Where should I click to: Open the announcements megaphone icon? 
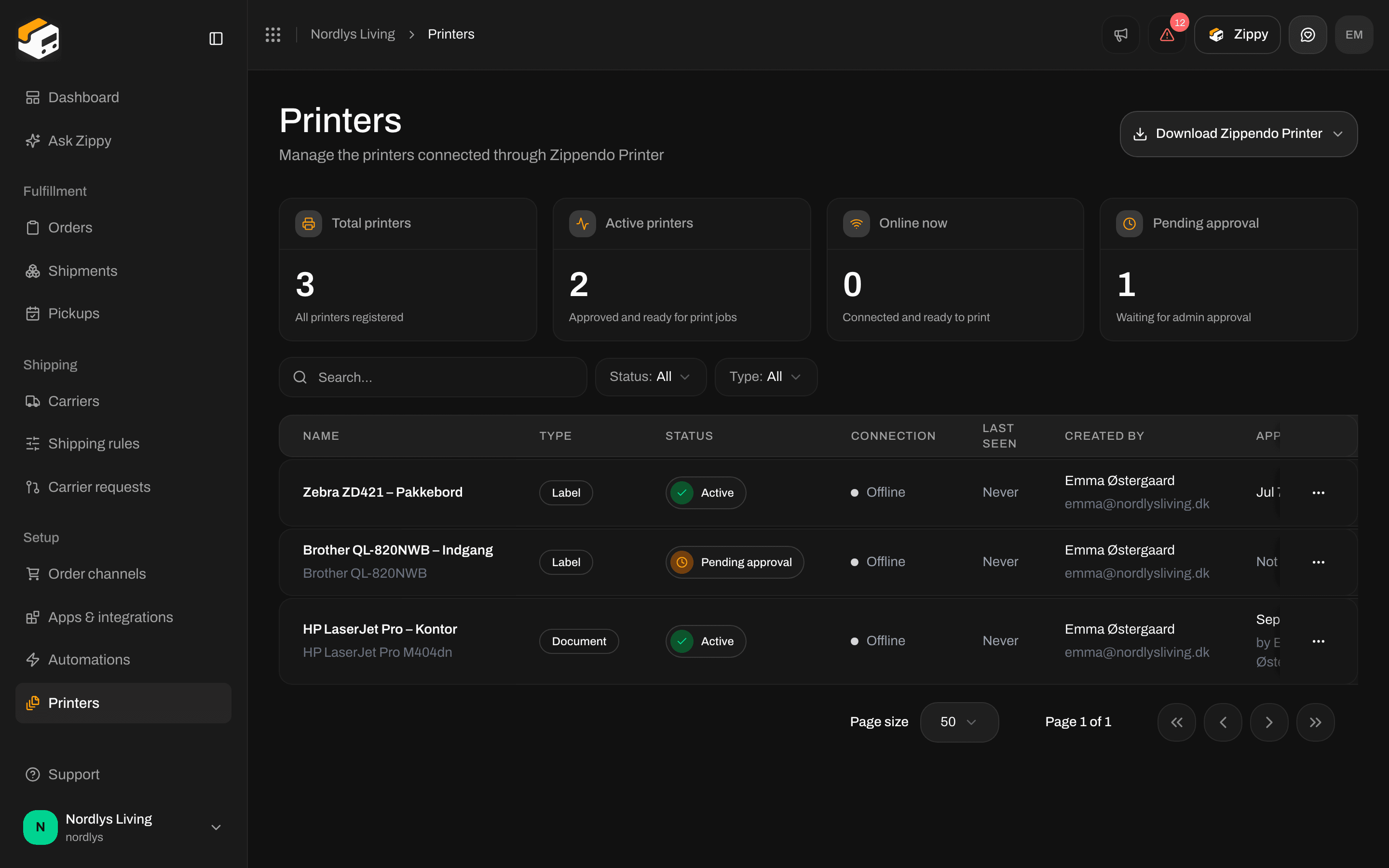tap(1120, 34)
